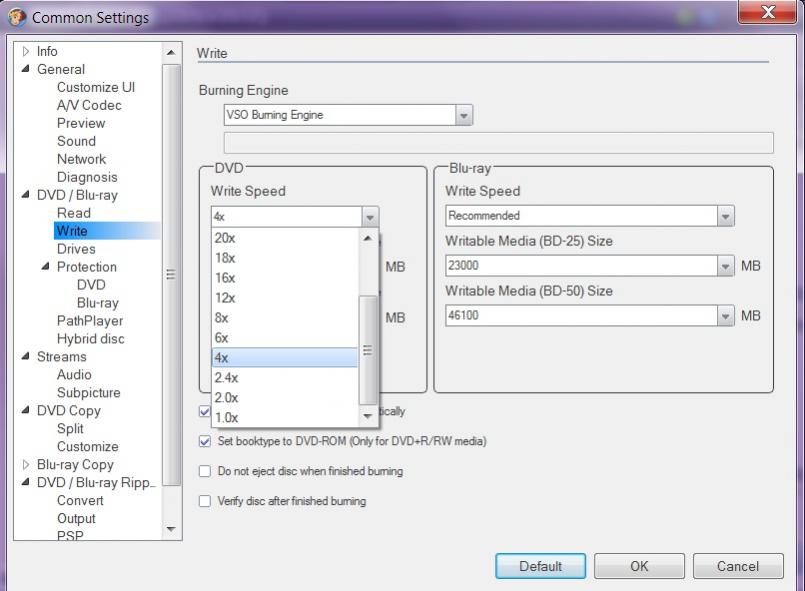805x591 pixels.
Task: Collapse the DVD / Blu-ray tree node
Action: (26, 195)
